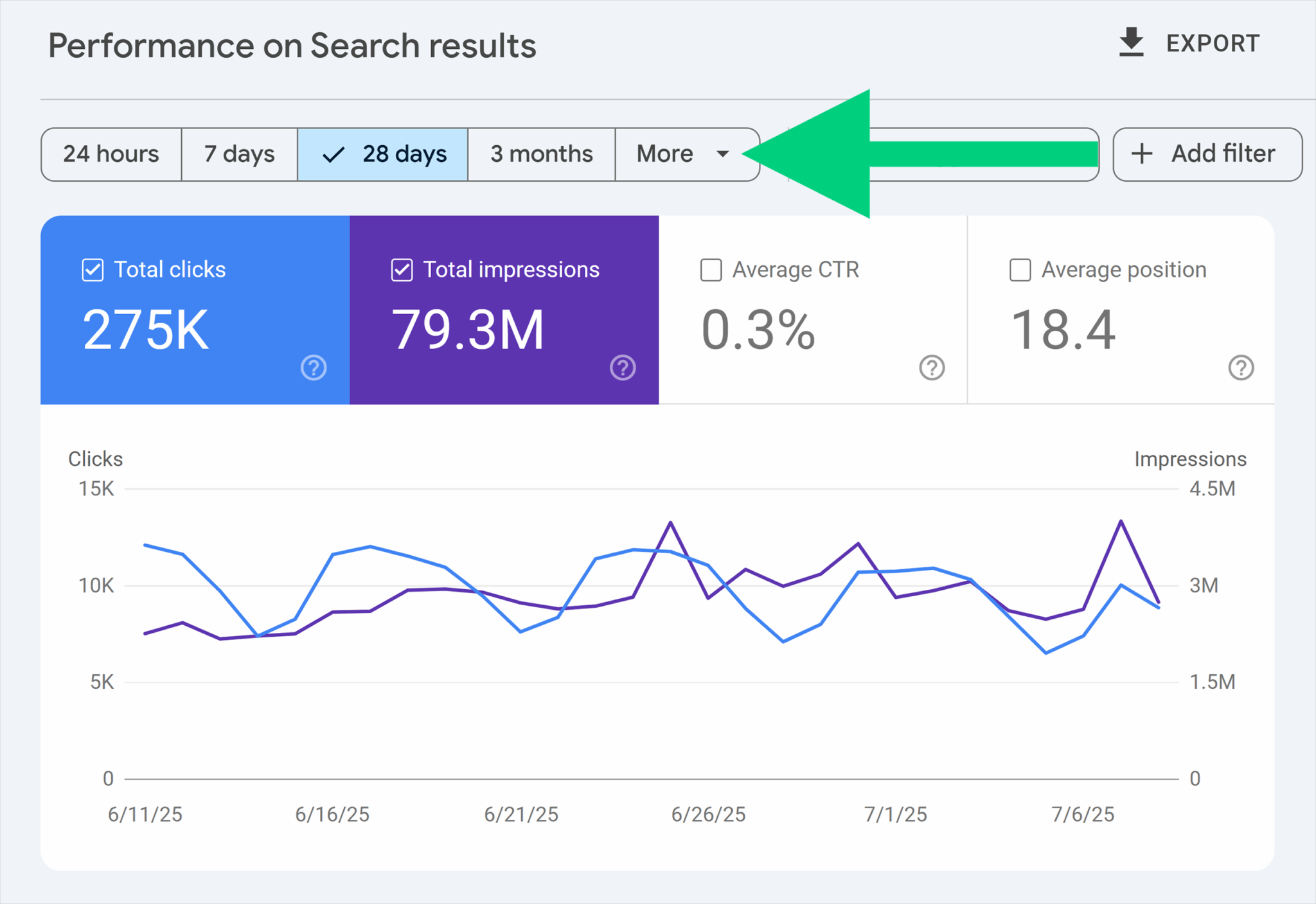
Task: Click the plus icon on Add filter
Action: (1141, 154)
